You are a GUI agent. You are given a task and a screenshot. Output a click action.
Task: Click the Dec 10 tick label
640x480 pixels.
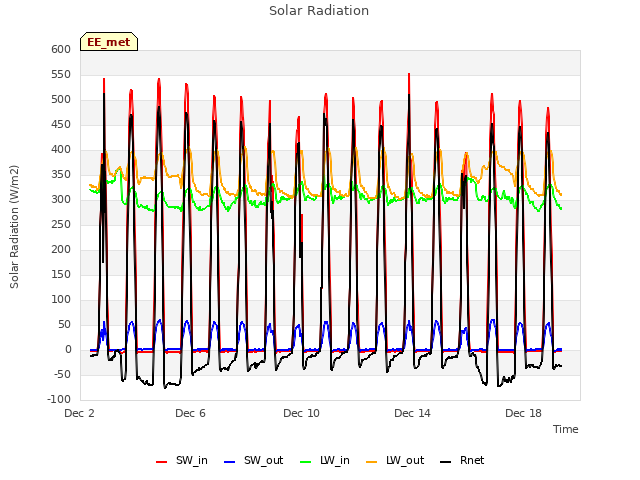[301, 413]
